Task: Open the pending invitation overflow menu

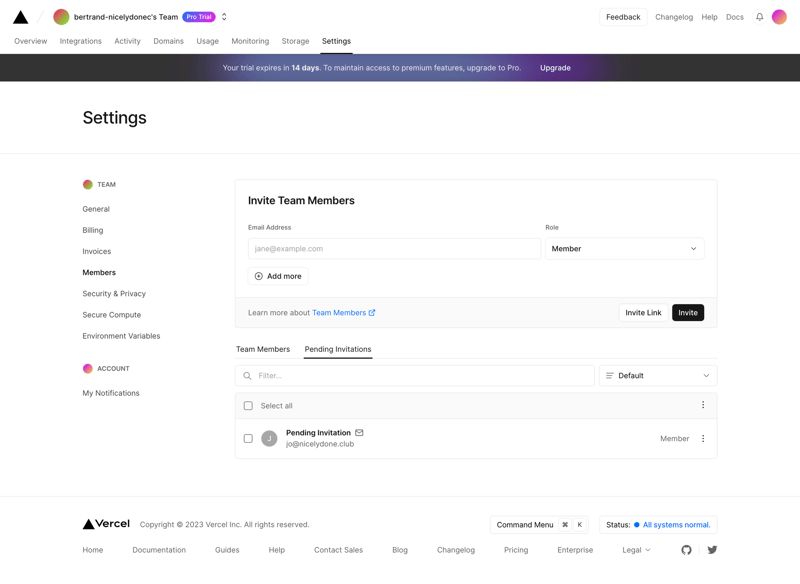Action: tap(702, 438)
